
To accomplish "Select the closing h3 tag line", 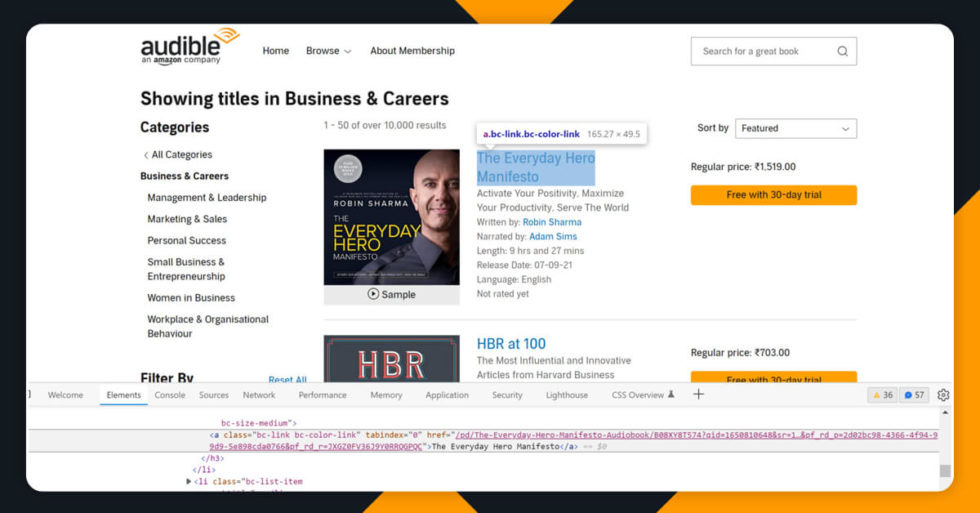I will tap(212, 458).
